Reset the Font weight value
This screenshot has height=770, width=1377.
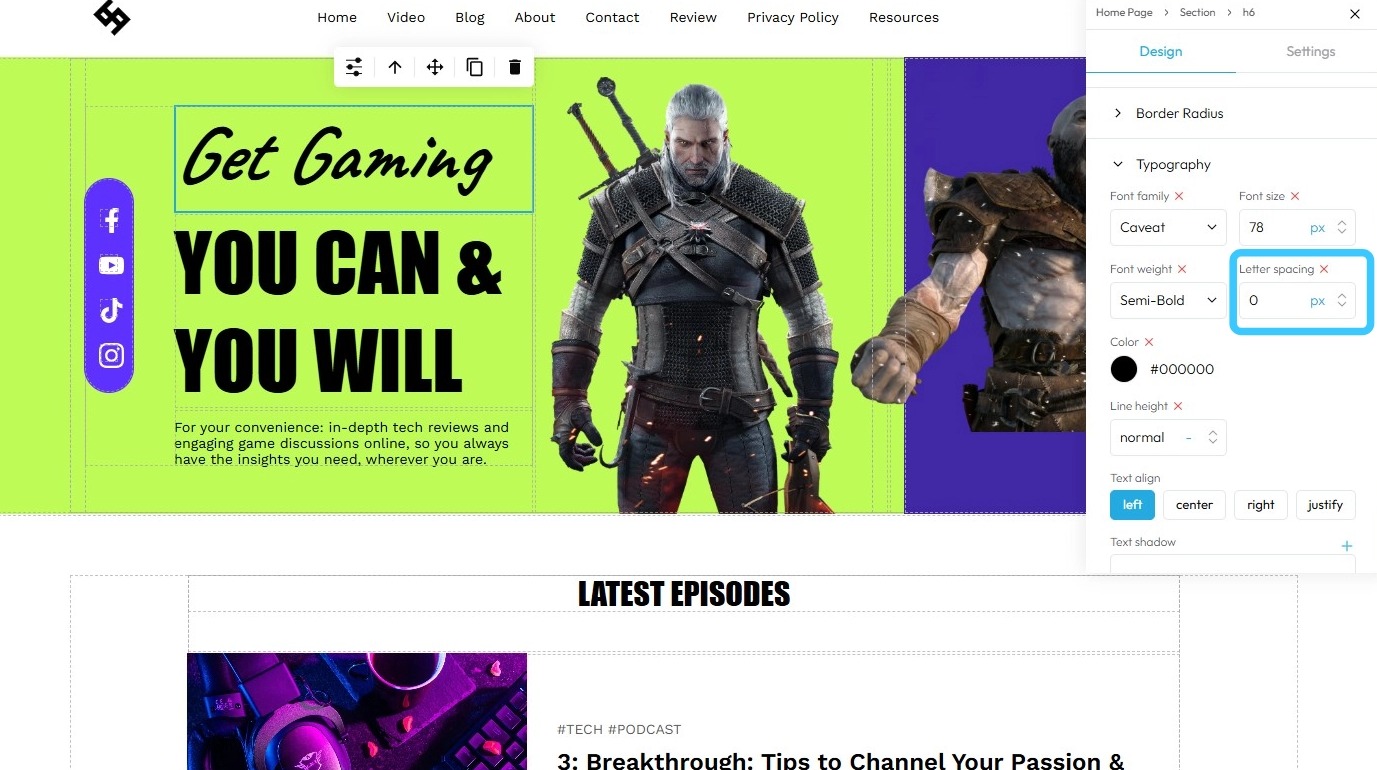pos(1181,269)
